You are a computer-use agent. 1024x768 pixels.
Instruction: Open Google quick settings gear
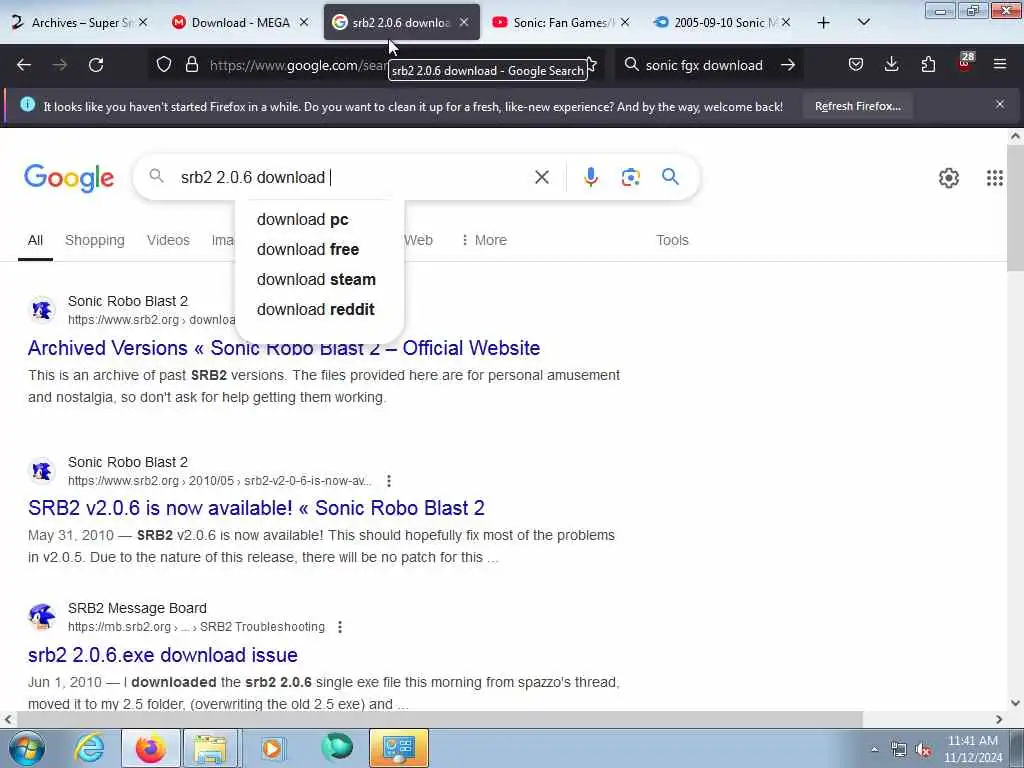coord(948,178)
